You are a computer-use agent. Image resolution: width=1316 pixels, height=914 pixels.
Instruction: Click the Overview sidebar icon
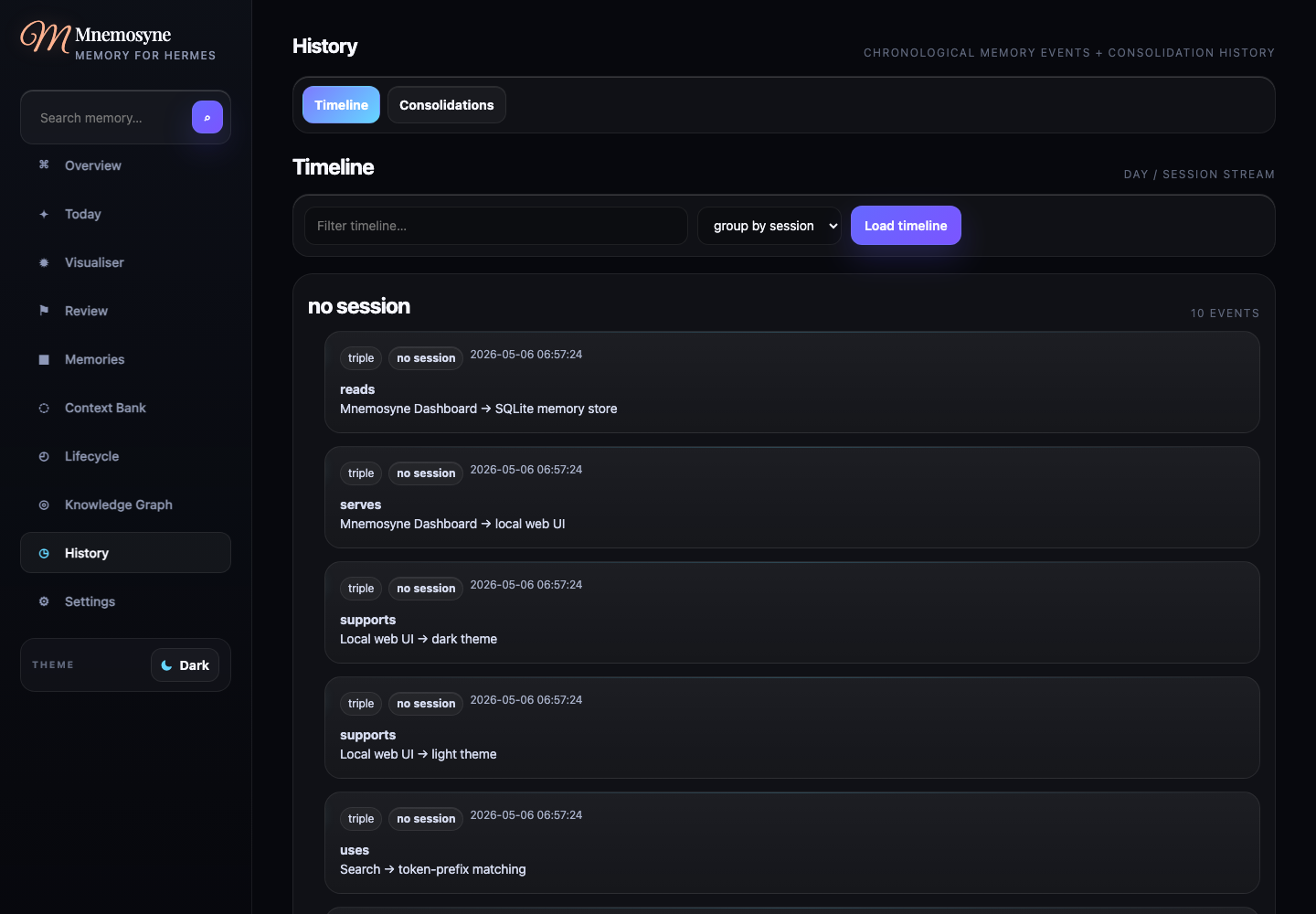coord(44,165)
